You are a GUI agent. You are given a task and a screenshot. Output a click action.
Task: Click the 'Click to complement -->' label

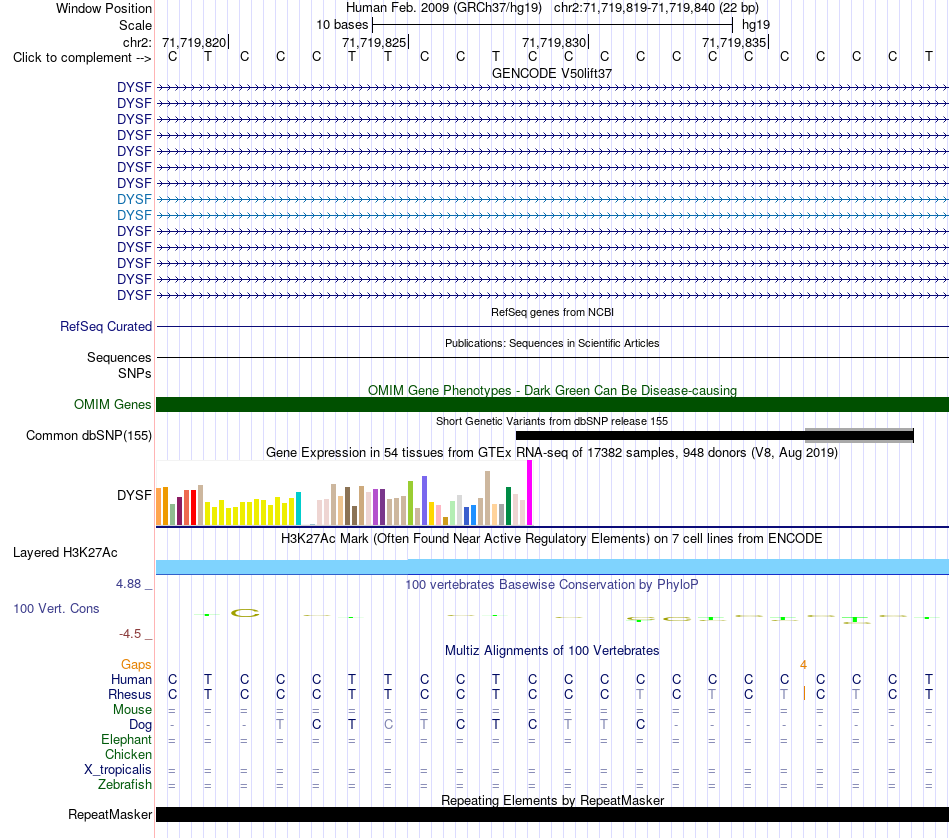point(82,58)
